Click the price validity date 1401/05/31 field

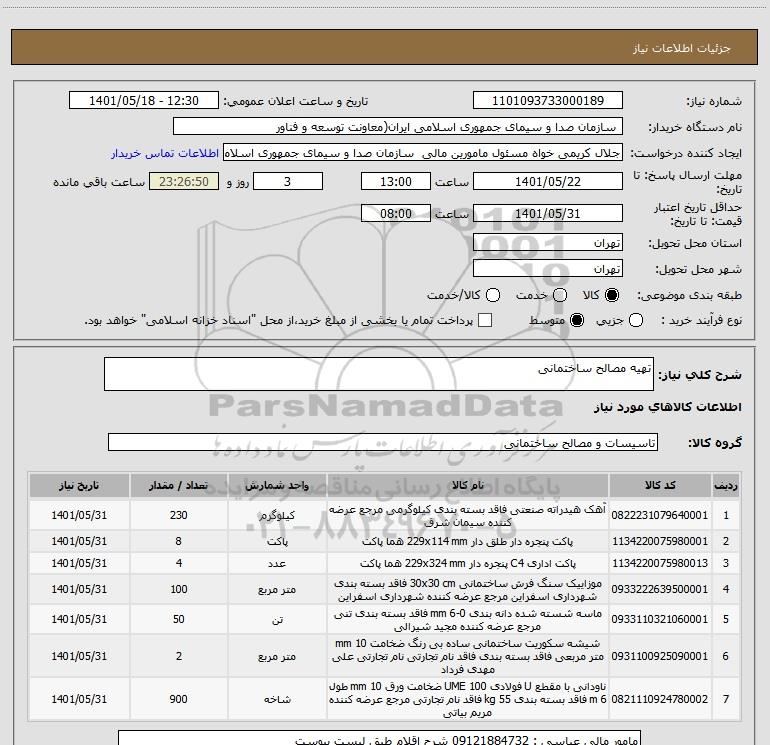(x=548, y=213)
